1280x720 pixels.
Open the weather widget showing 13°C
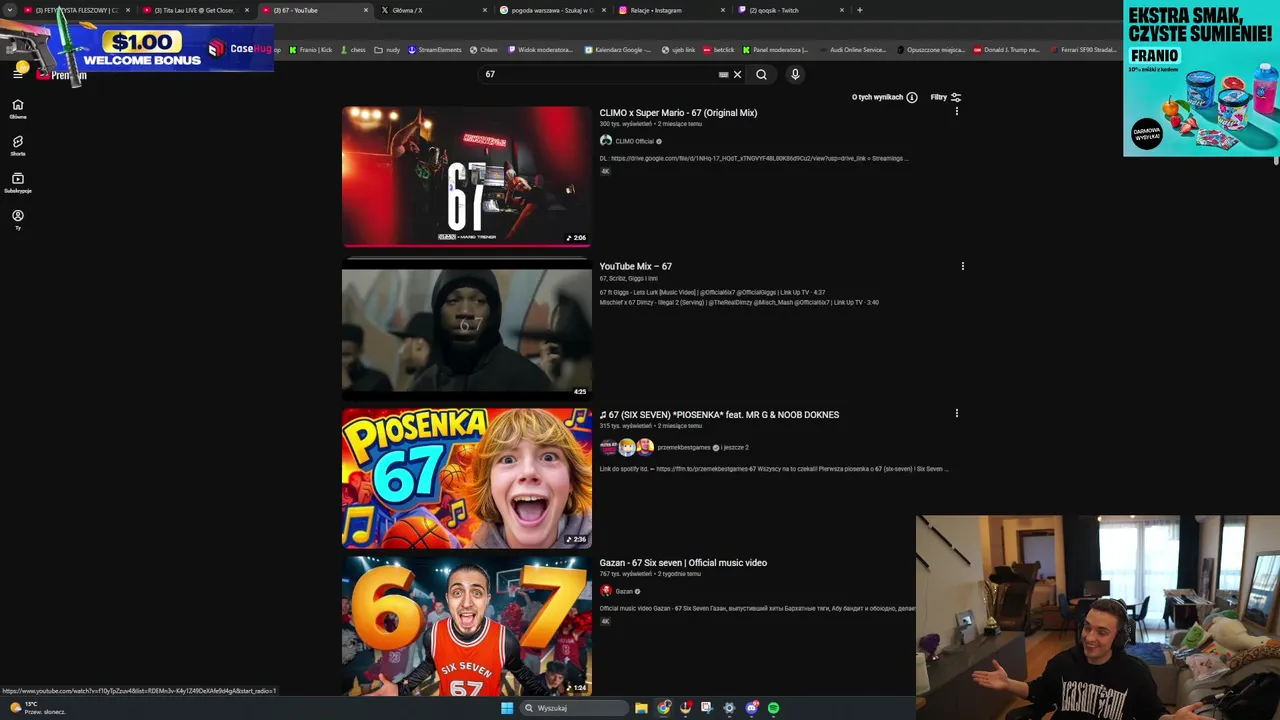38,708
